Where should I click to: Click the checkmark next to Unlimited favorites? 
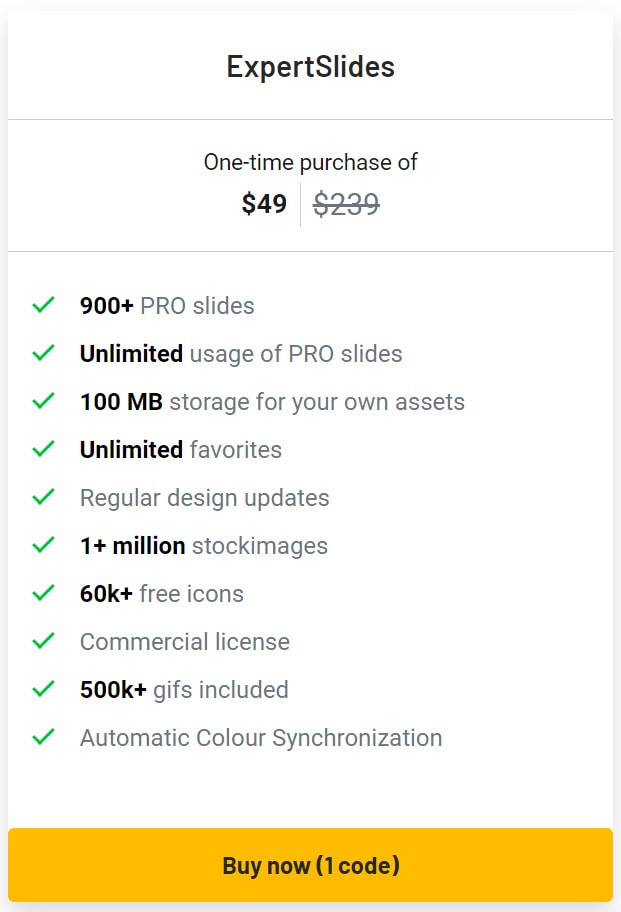pos(44,449)
